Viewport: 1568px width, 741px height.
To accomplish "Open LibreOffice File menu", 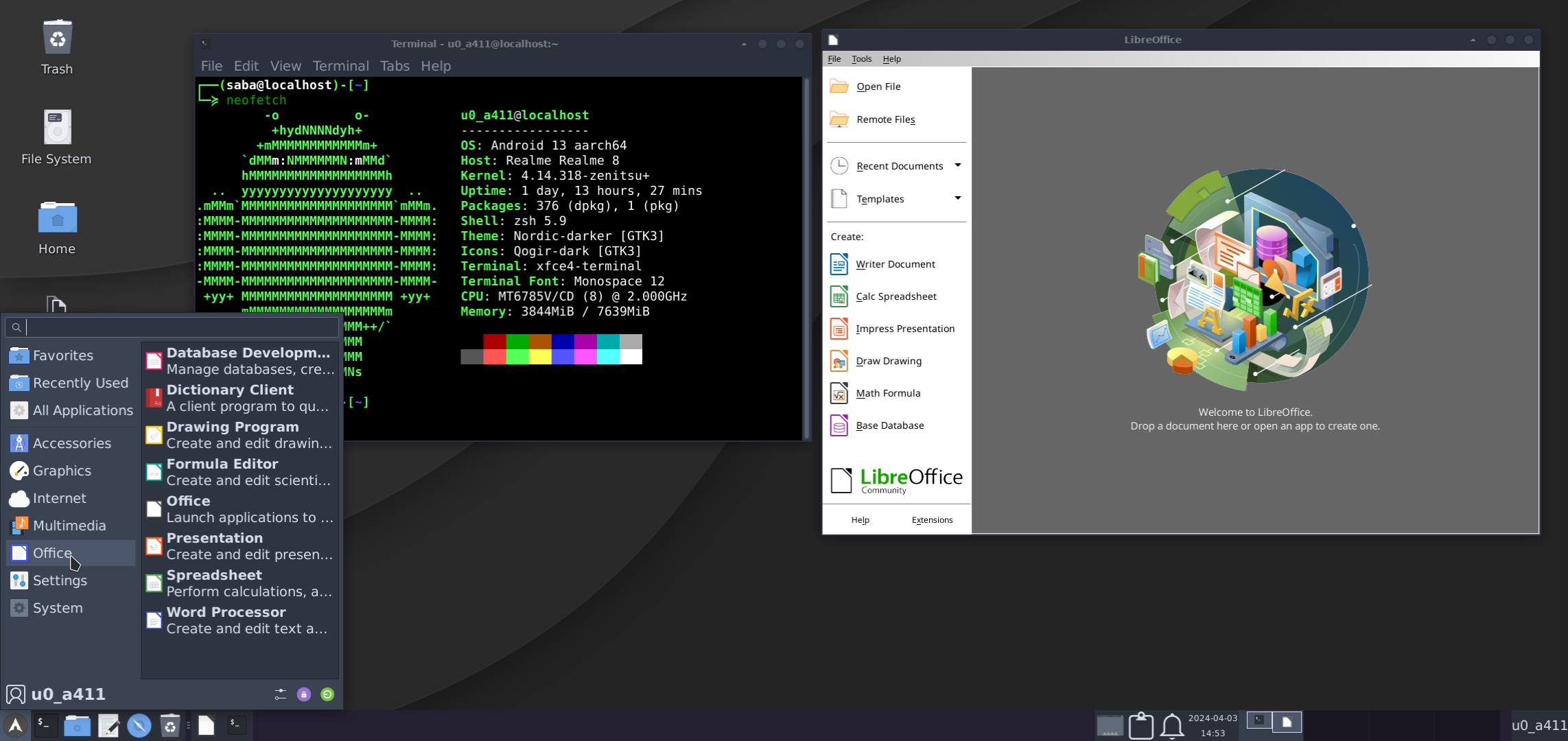I will tap(834, 59).
